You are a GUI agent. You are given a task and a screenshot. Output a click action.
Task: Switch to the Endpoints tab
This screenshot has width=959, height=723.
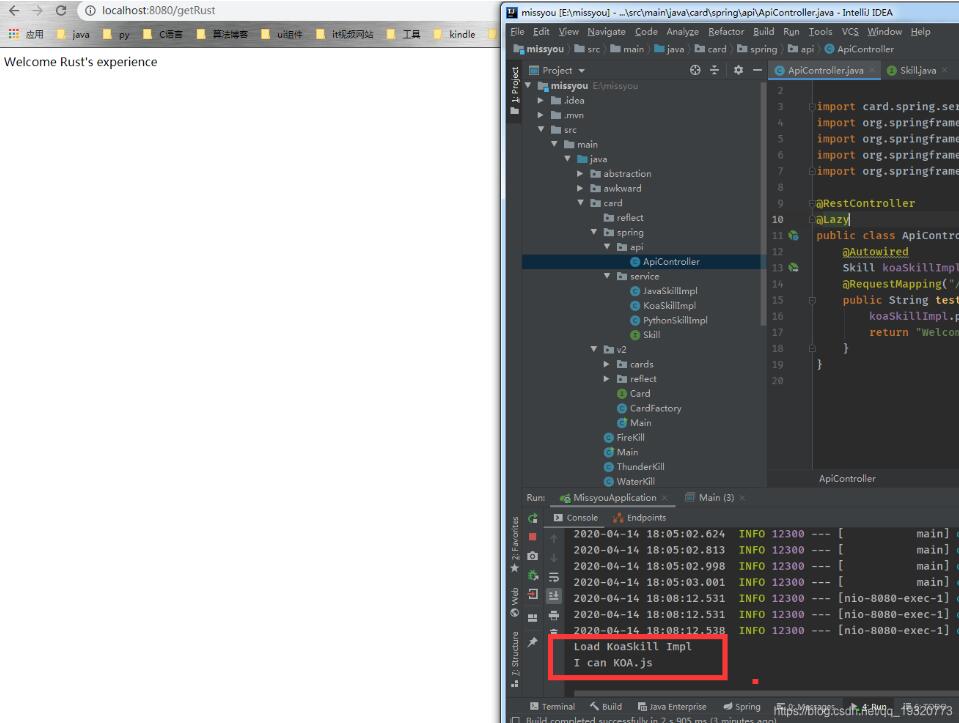click(639, 518)
